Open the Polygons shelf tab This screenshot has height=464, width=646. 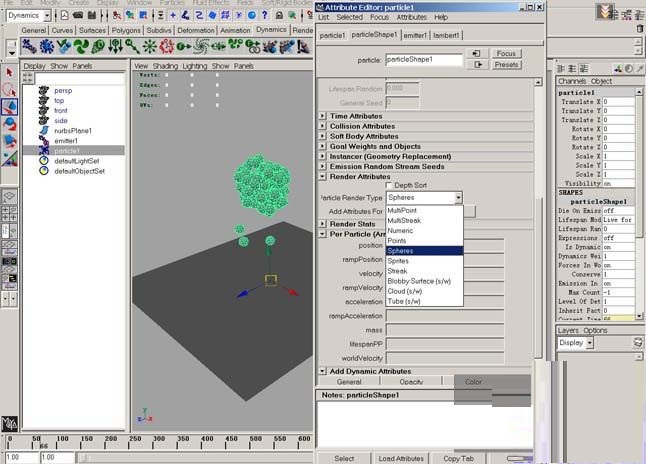coord(126,30)
